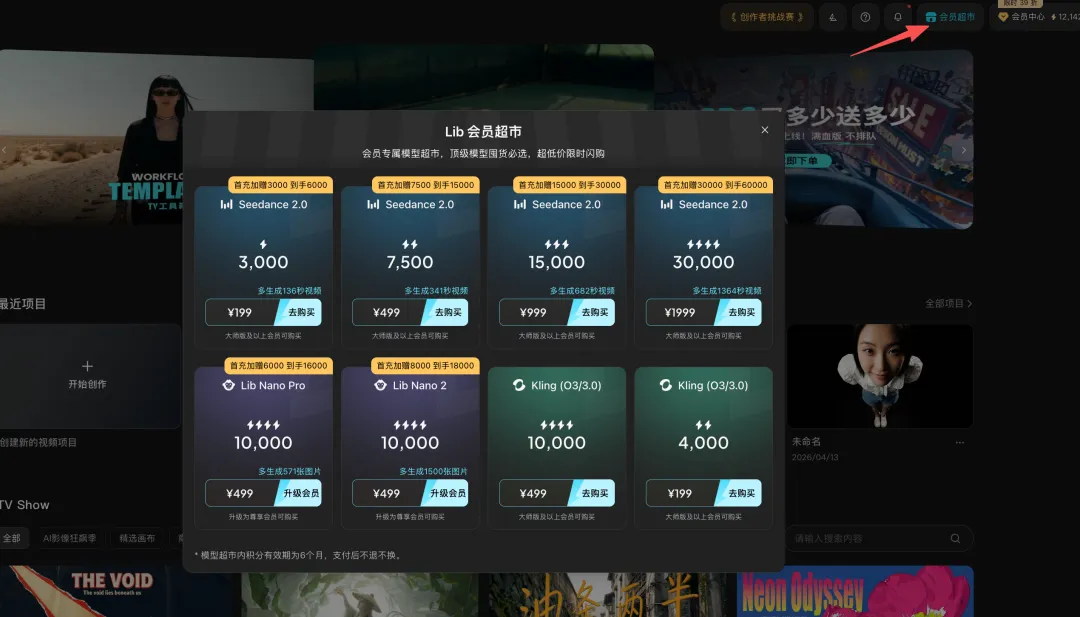Open the Neon Odyssey poster thumbnail
Screen dimensions: 1080x617
855,591
